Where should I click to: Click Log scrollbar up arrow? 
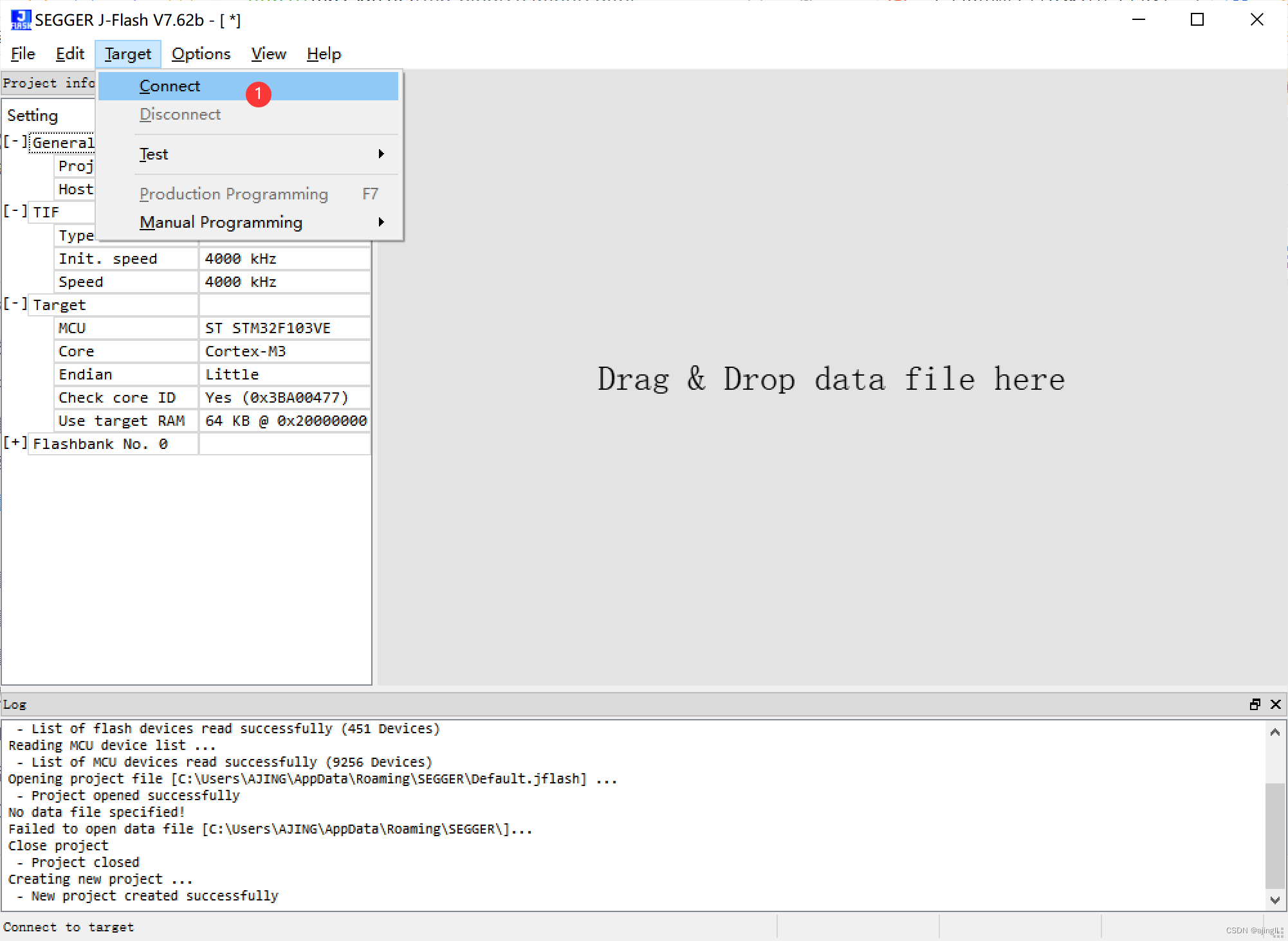coord(1274,732)
